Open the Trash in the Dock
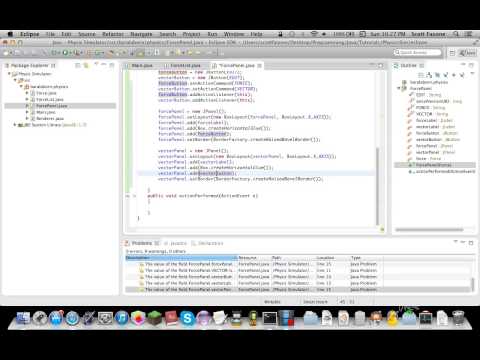 pyautogui.click(x=458, y=318)
